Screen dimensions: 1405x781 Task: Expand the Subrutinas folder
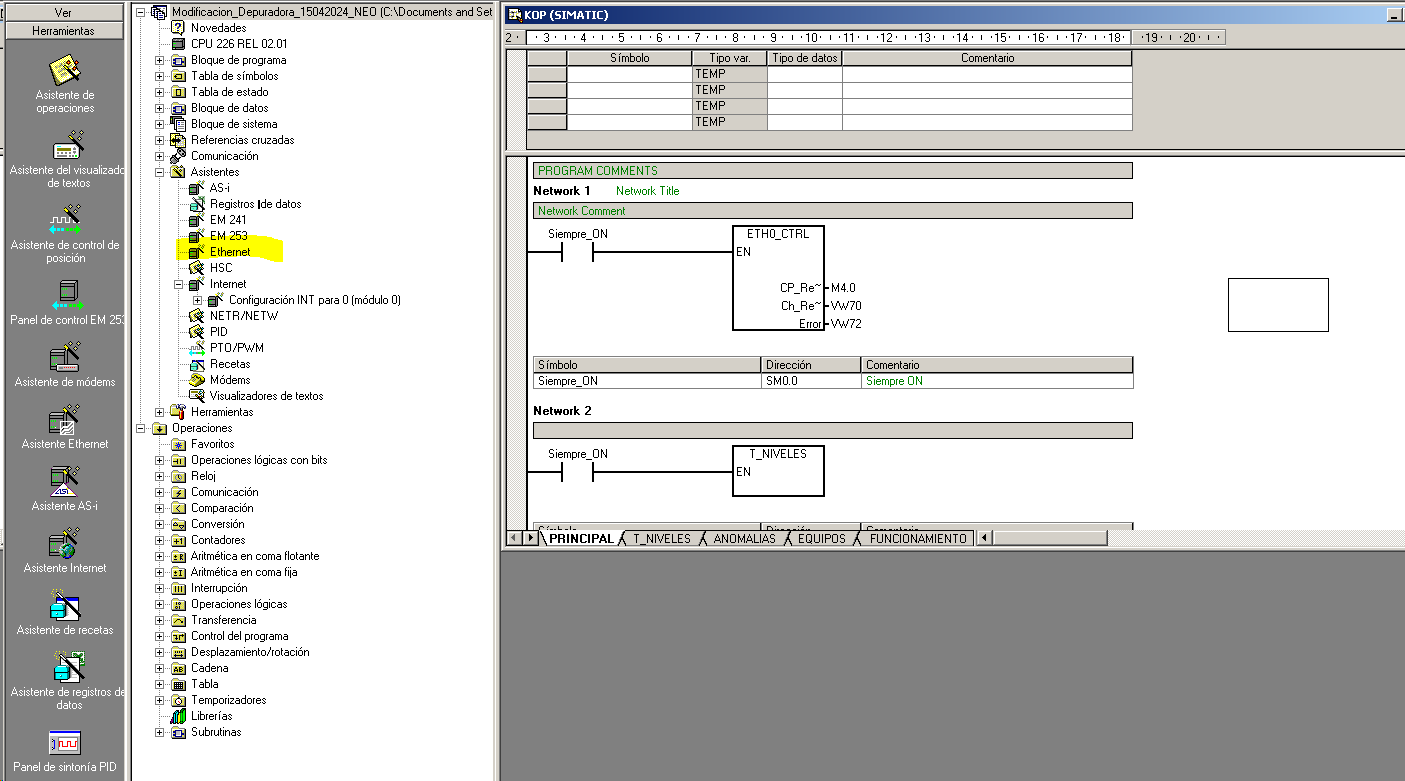pyautogui.click(x=159, y=732)
